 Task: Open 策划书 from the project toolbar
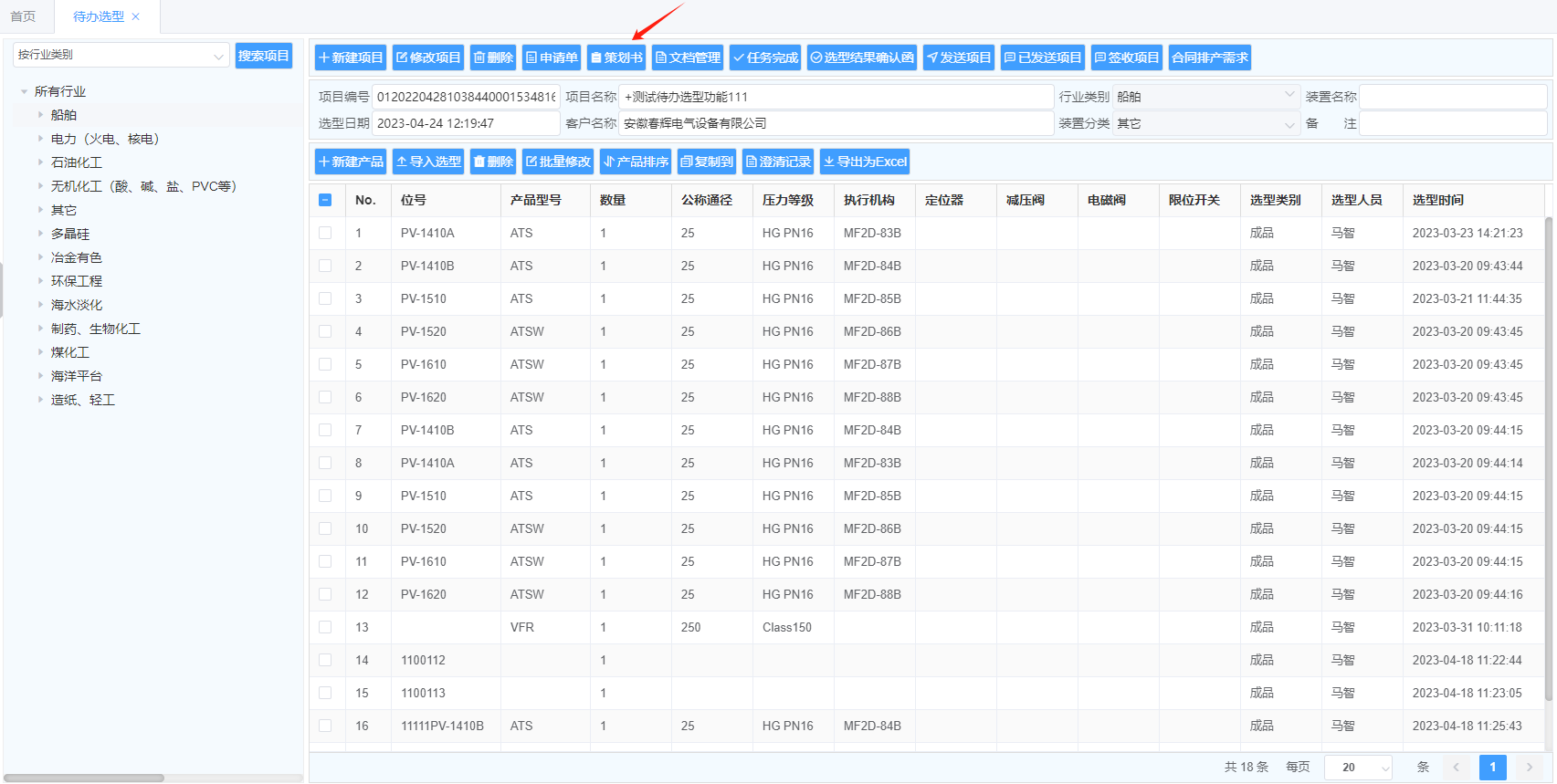tap(616, 57)
